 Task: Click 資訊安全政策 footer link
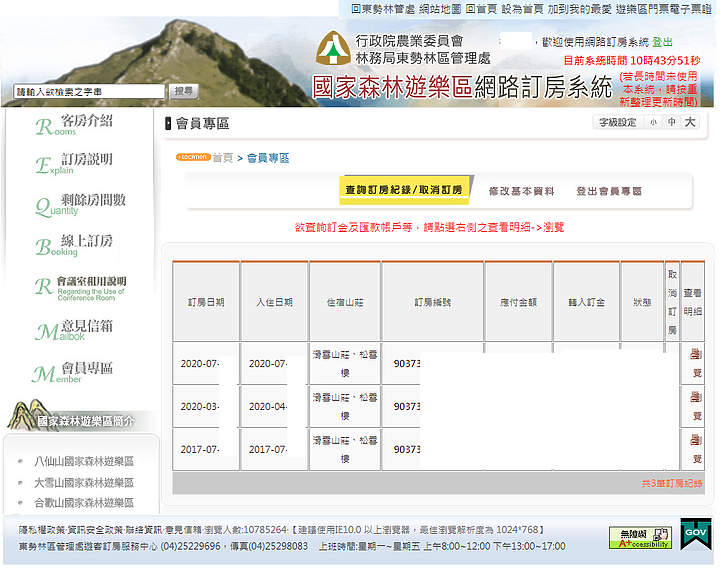[95, 530]
